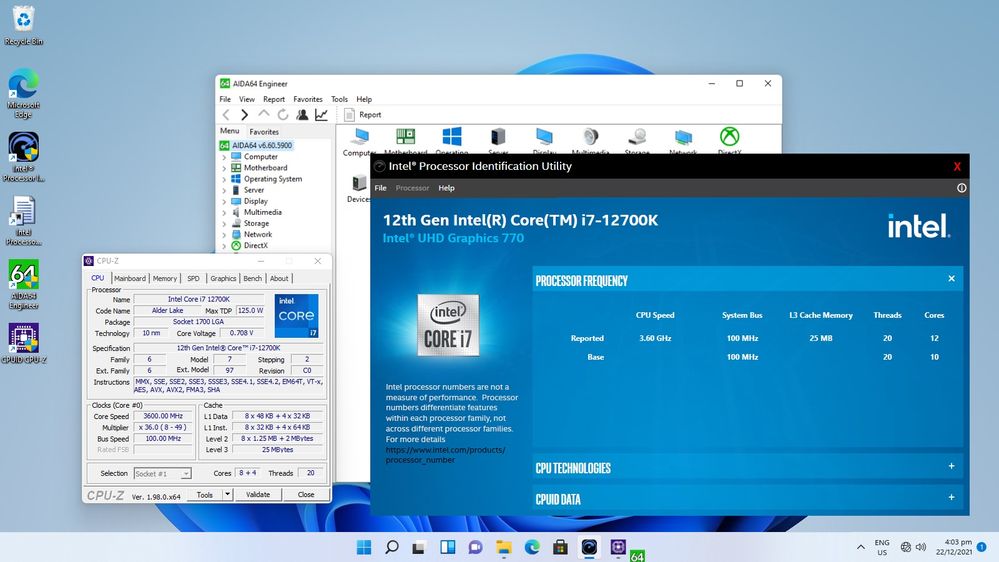Viewport: 999px width, 562px height.
Task: Open the Motherboard category icon in AIDA64 pane
Action: pos(405,141)
